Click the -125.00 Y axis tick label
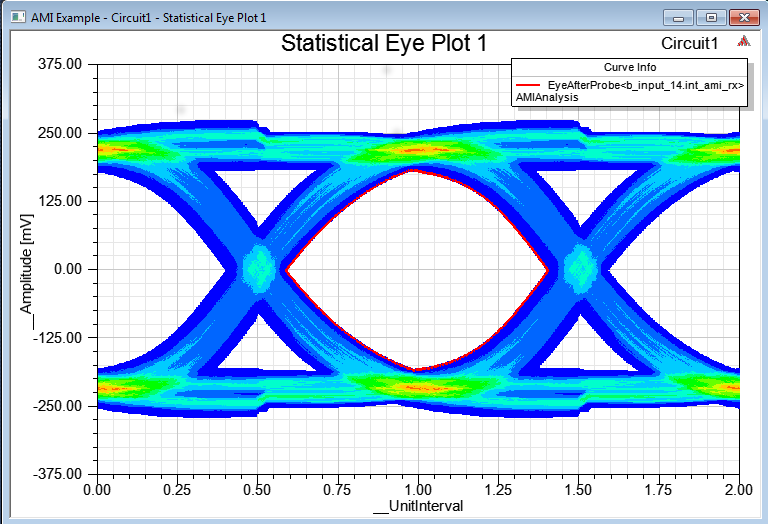Image resolution: width=768 pixels, height=524 pixels. (x=57, y=337)
